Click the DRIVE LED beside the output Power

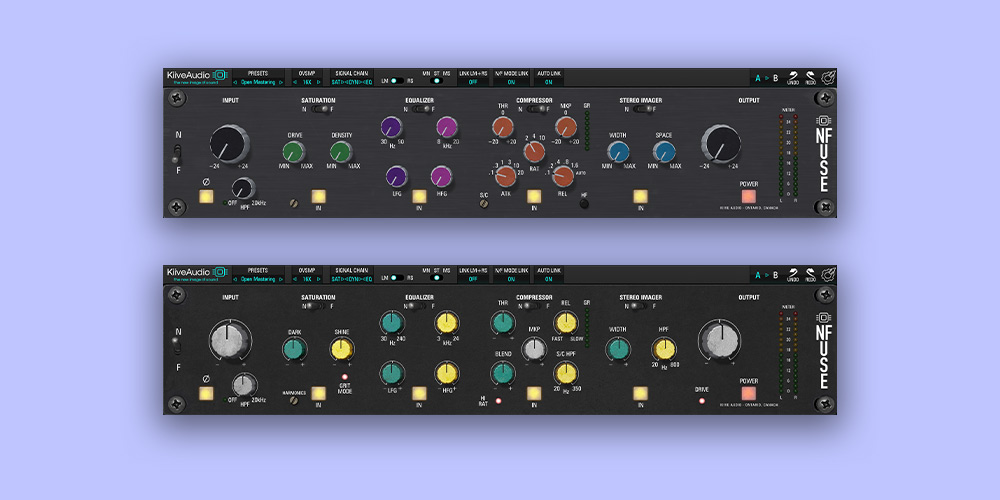click(702, 401)
